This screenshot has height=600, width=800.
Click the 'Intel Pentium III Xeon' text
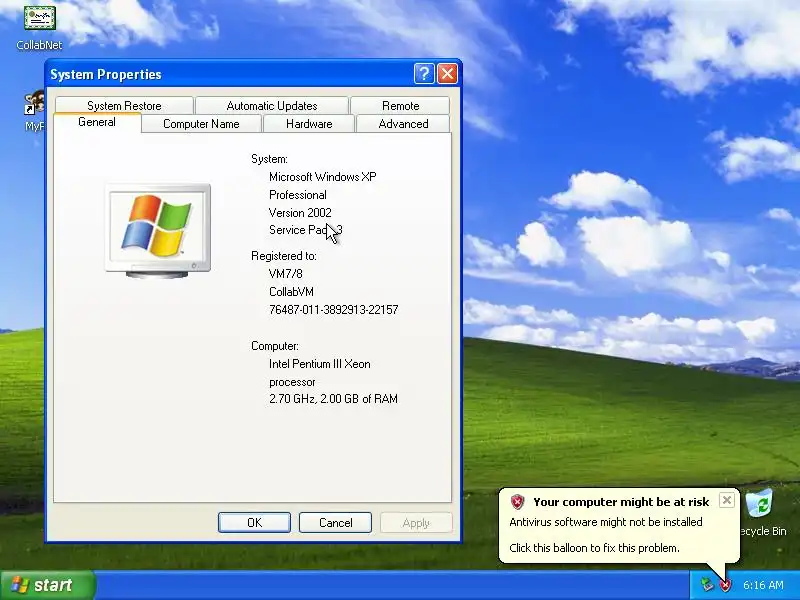319,364
